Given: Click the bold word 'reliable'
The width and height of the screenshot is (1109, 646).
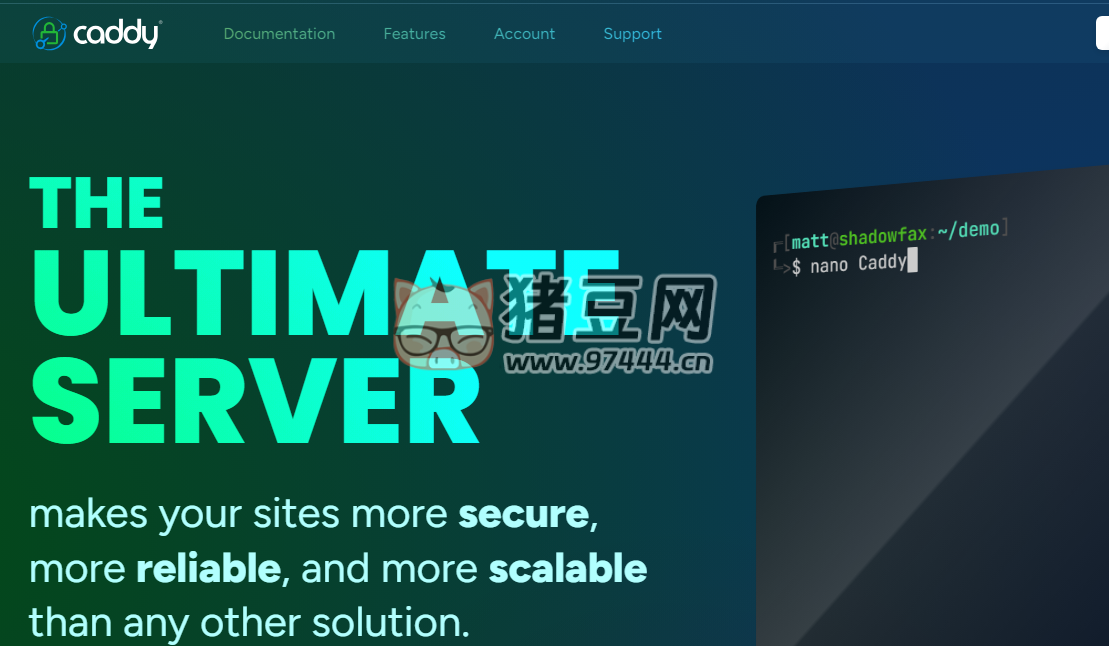Looking at the screenshot, I should pyautogui.click(x=209, y=569).
